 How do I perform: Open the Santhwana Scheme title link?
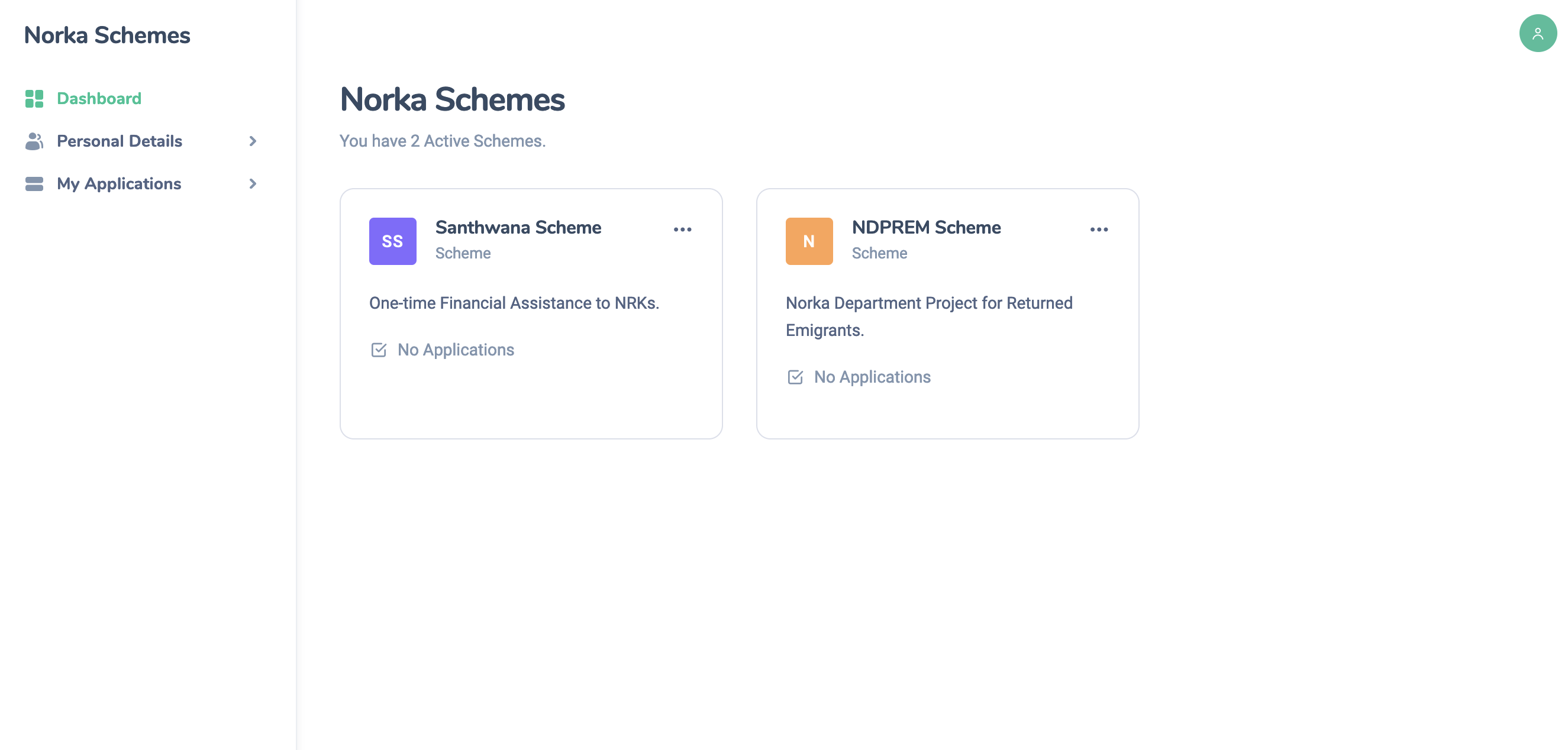pyautogui.click(x=518, y=228)
